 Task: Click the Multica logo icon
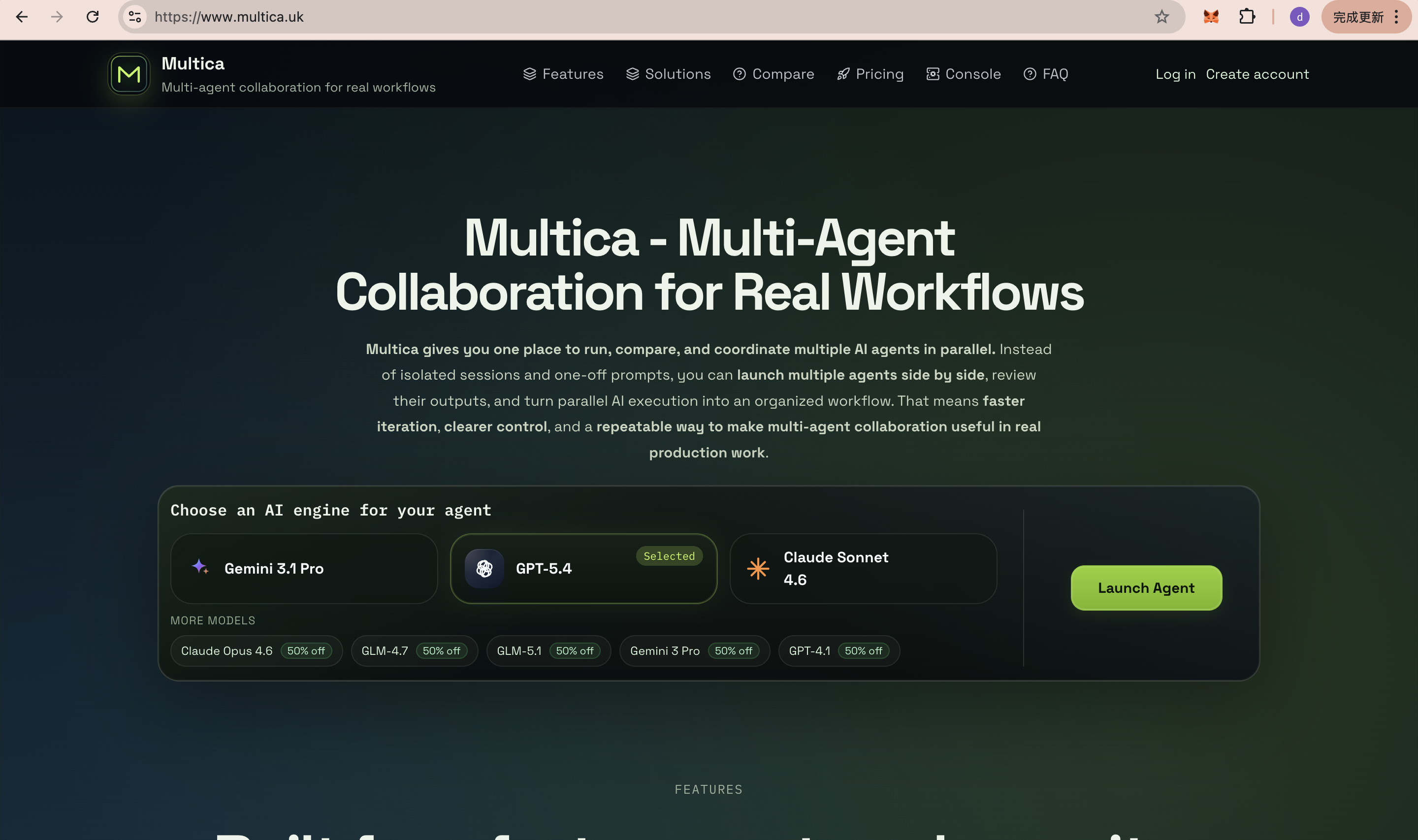(129, 73)
